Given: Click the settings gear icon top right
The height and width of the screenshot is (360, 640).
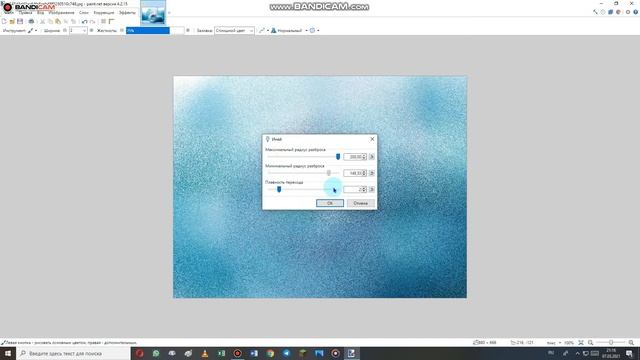Looking at the screenshot, I should 628,12.
